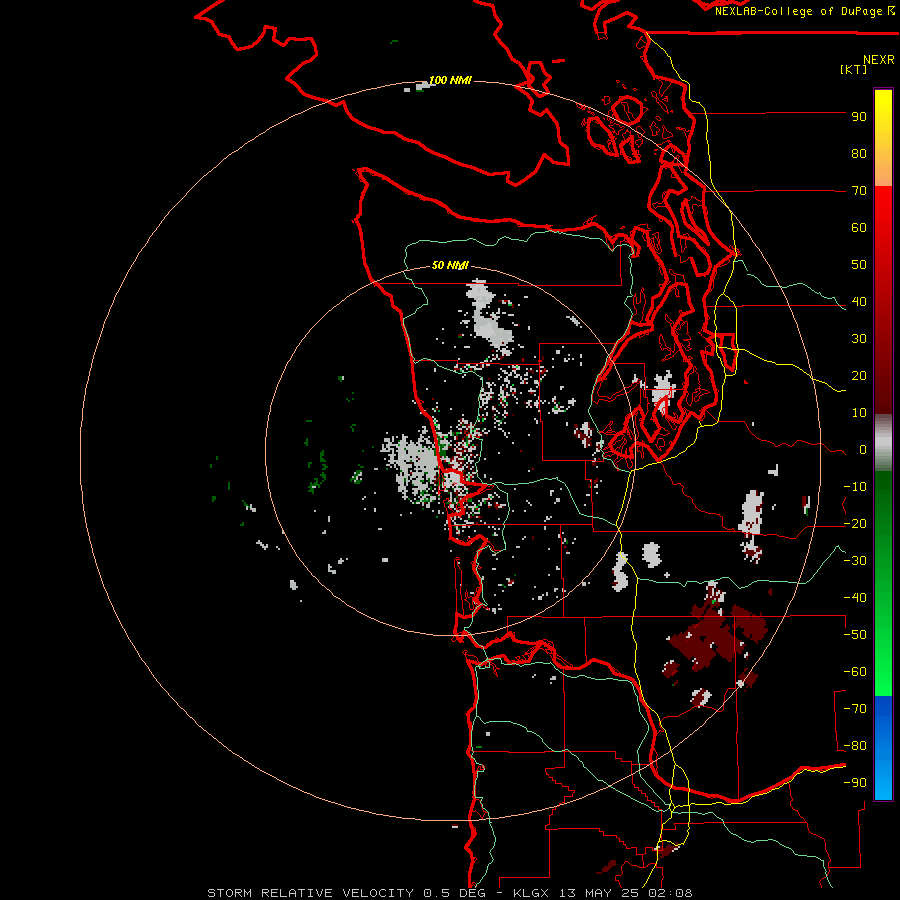Click the "NEXR" label above the scale
The image size is (900, 900).
pos(879,60)
